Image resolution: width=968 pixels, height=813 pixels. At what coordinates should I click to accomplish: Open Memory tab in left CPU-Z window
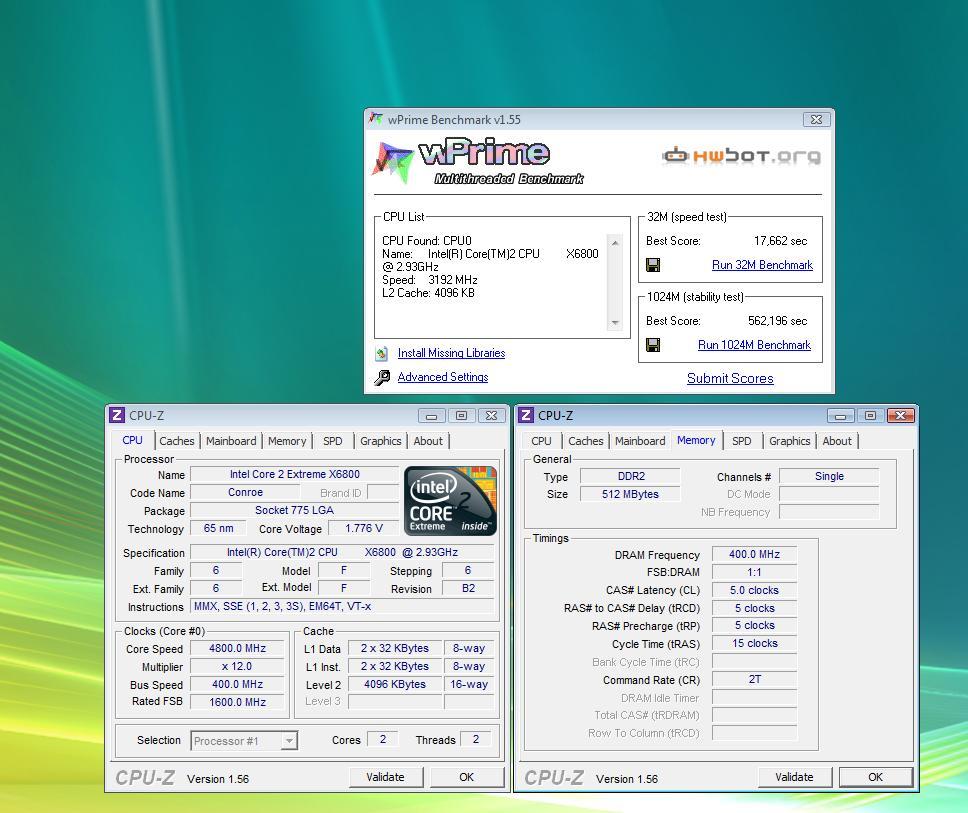[x=287, y=441]
